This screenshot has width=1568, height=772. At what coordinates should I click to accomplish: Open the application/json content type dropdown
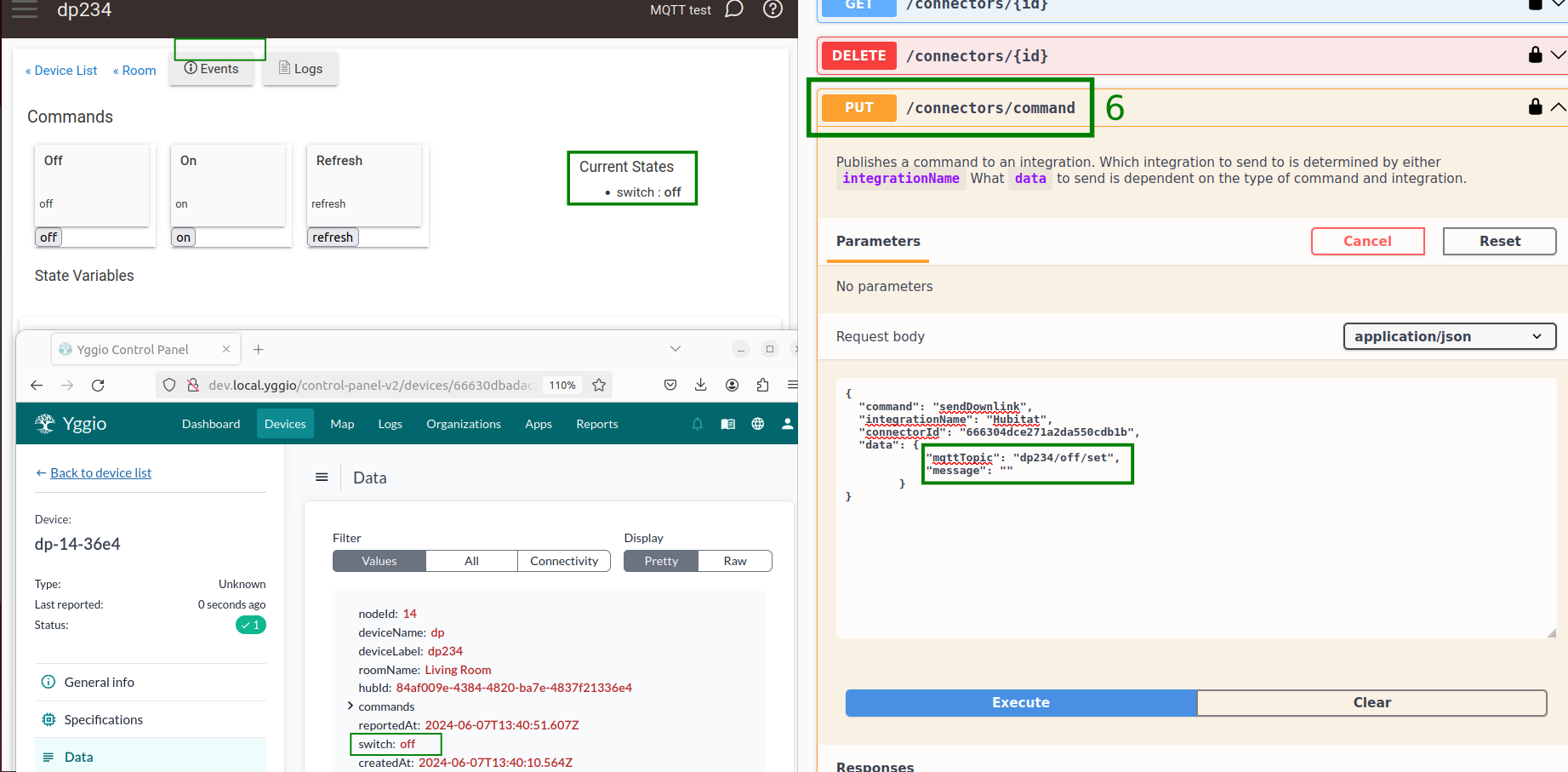pos(1449,336)
